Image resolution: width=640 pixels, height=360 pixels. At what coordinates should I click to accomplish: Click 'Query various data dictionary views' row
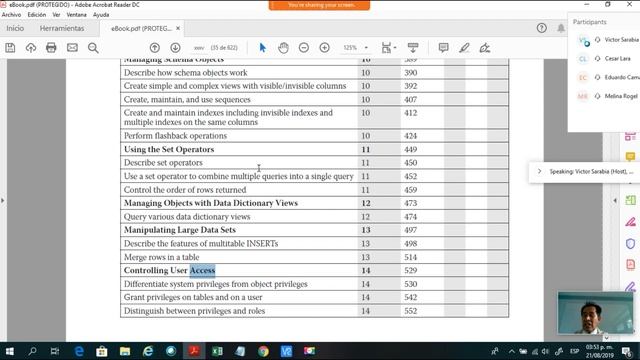pos(314,216)
